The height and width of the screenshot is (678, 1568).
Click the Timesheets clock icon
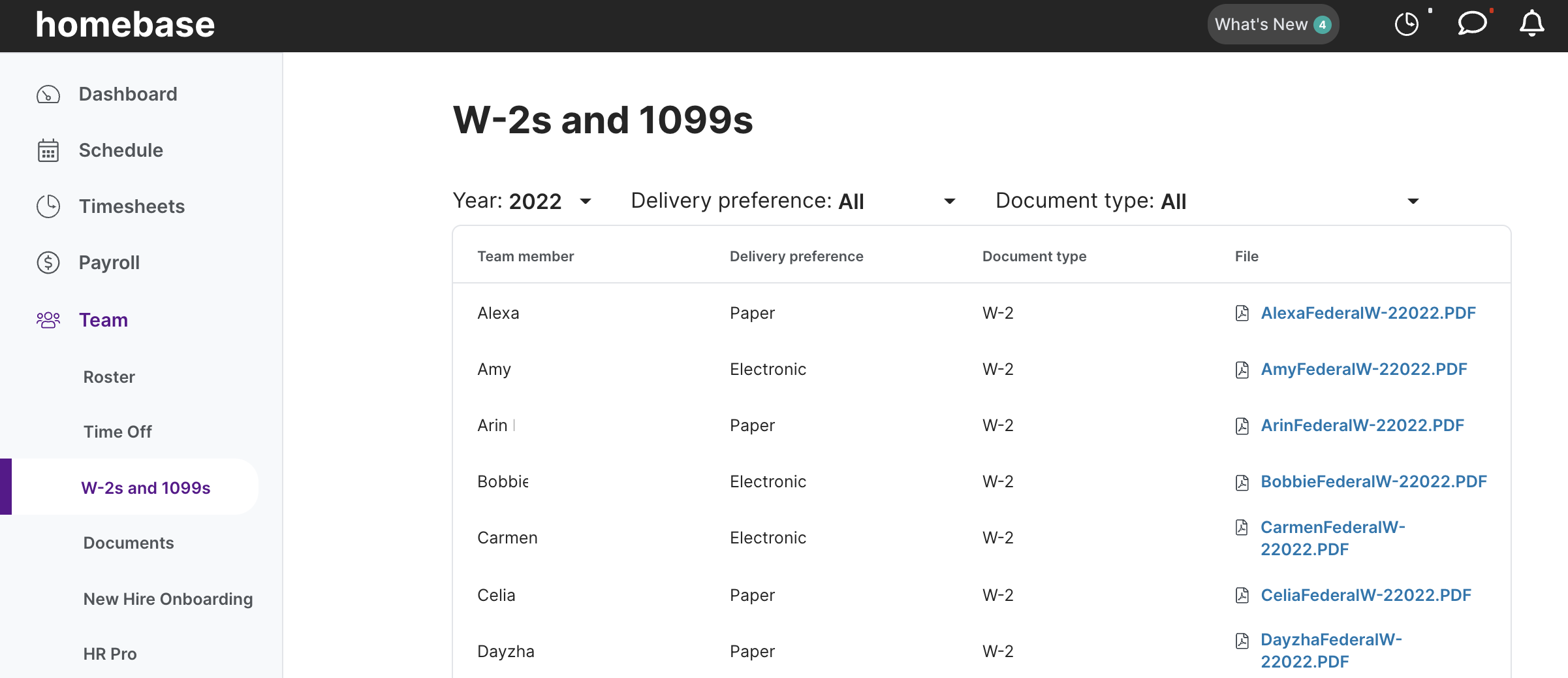click(x=48, y=206)
